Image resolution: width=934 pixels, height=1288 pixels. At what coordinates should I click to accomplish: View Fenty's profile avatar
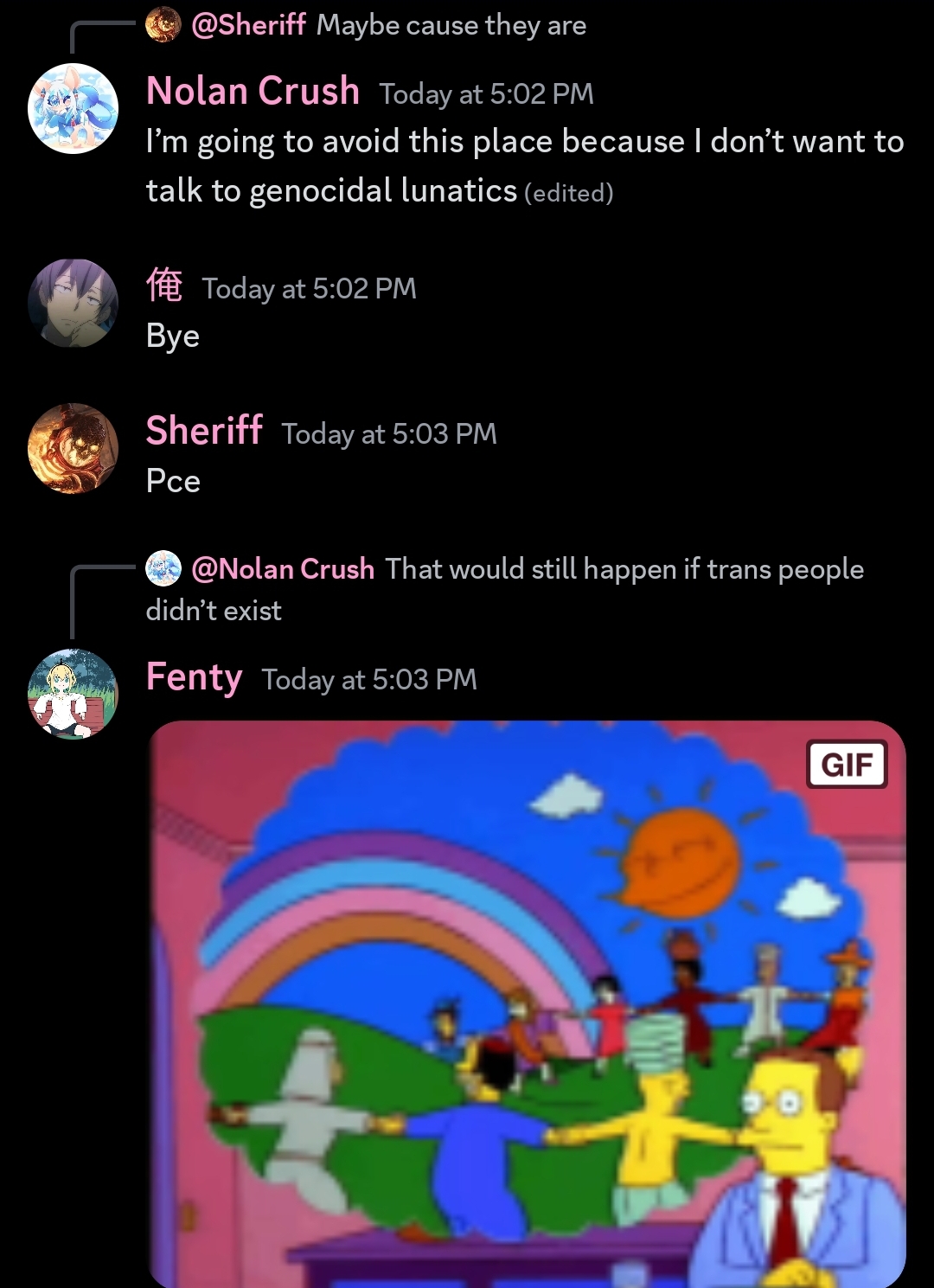74,694
